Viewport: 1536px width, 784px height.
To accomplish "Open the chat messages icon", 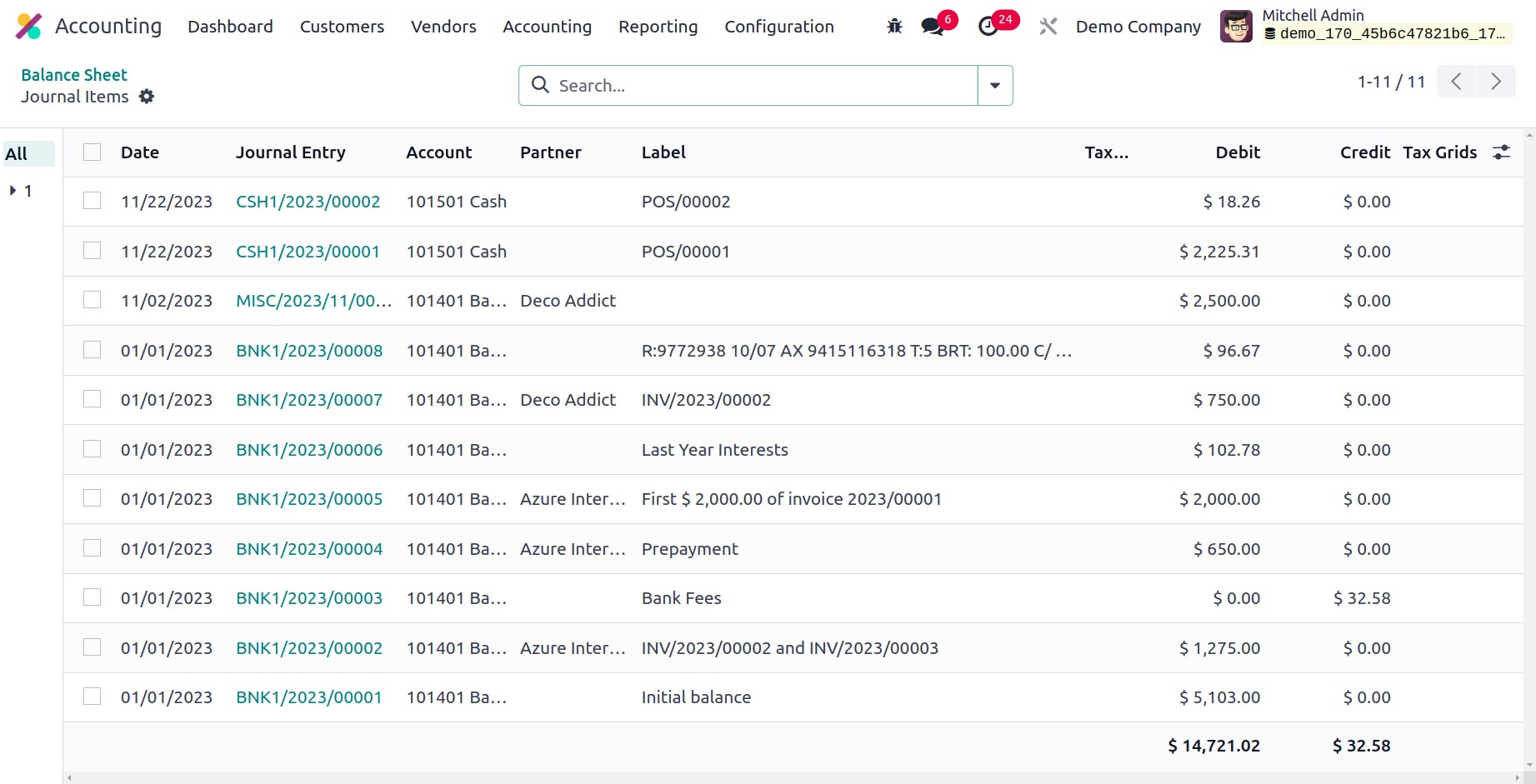I will pyautogui.click(x=933, y=27).
